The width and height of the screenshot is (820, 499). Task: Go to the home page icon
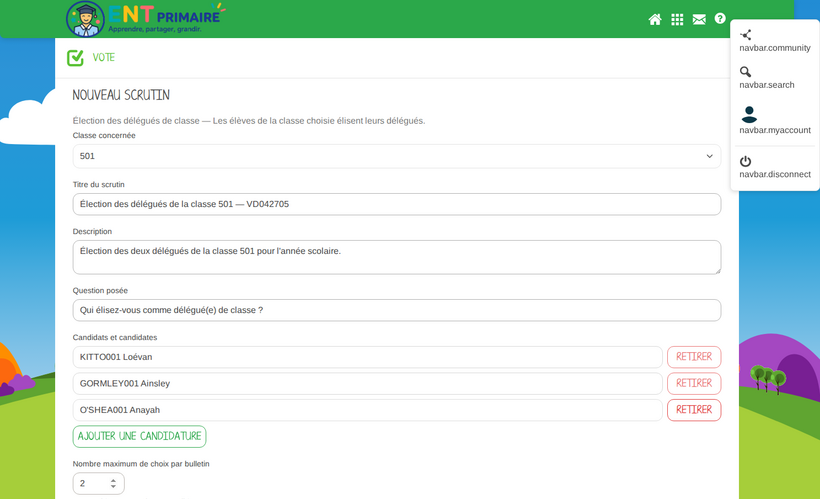pyautogui.click(x=655, y=19)
